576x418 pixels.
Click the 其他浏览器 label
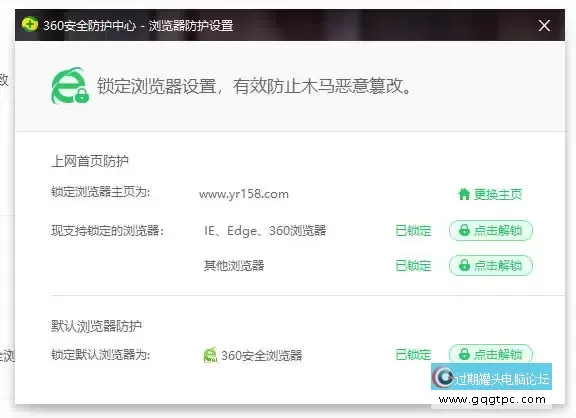[x=234, y=265]
